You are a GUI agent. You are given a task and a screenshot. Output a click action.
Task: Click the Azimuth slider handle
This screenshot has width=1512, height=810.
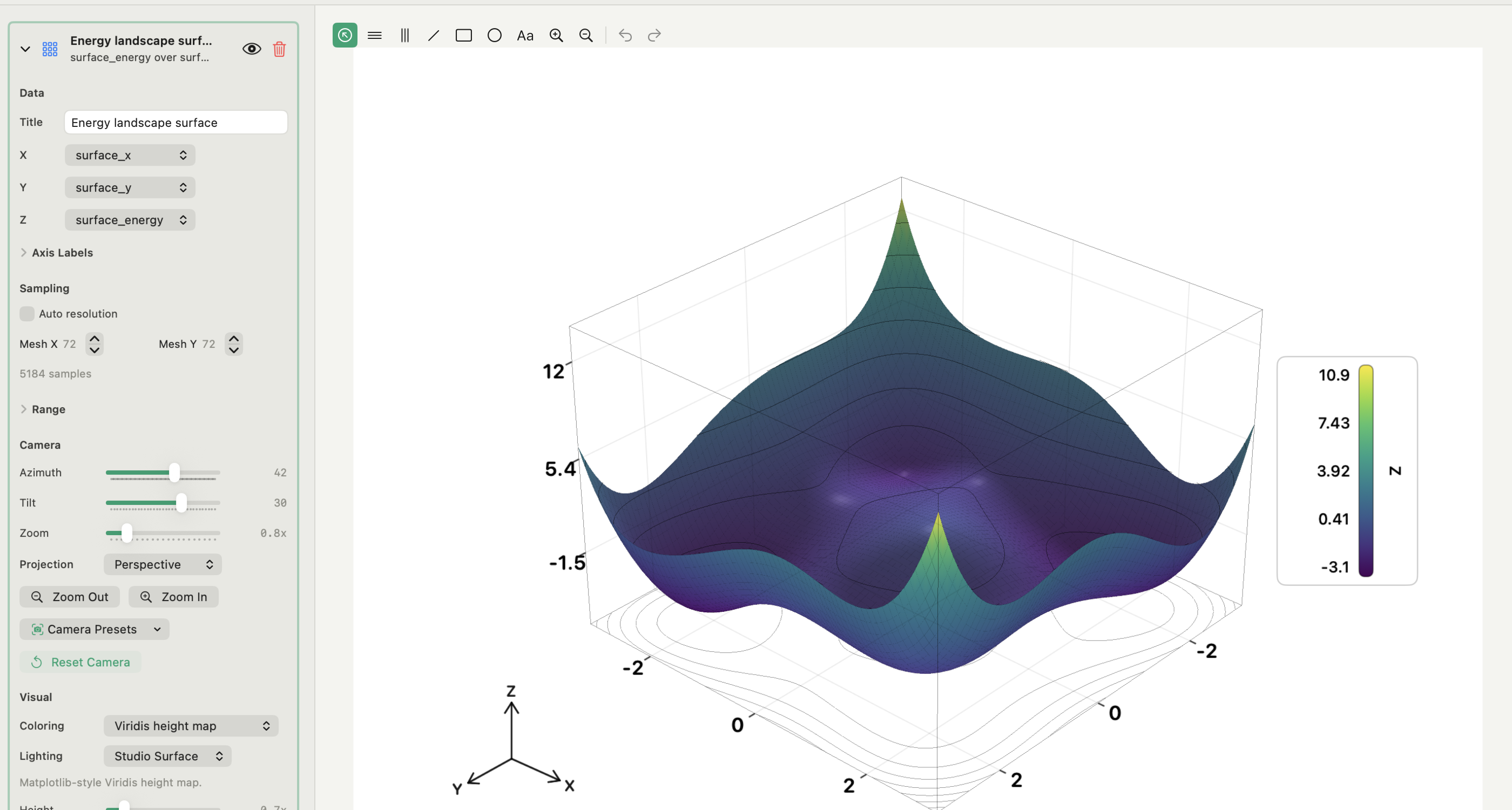[x=174, y=473]
